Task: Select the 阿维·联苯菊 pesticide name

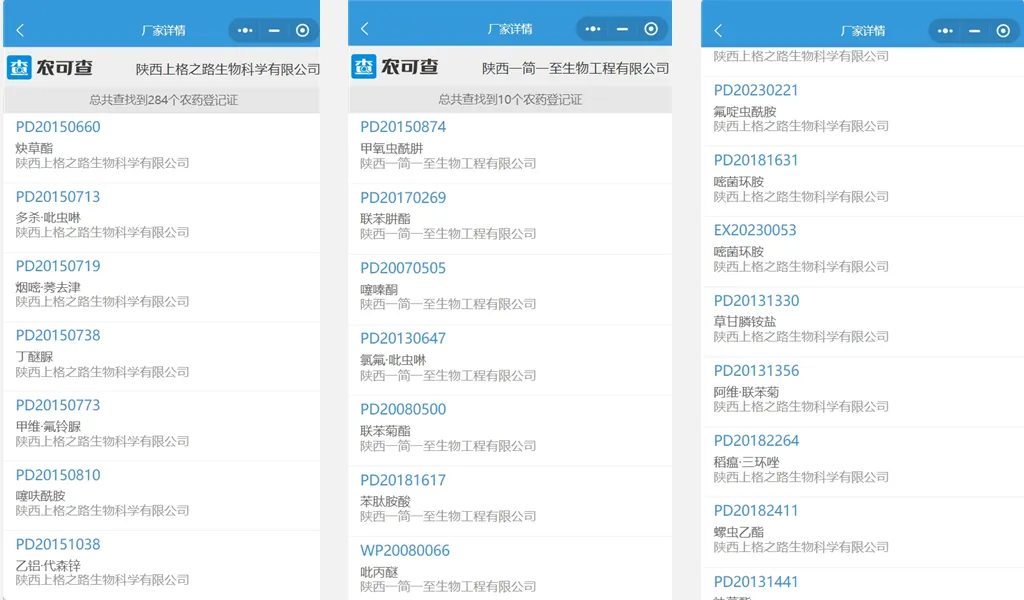Action: click(x=746, y=392)
